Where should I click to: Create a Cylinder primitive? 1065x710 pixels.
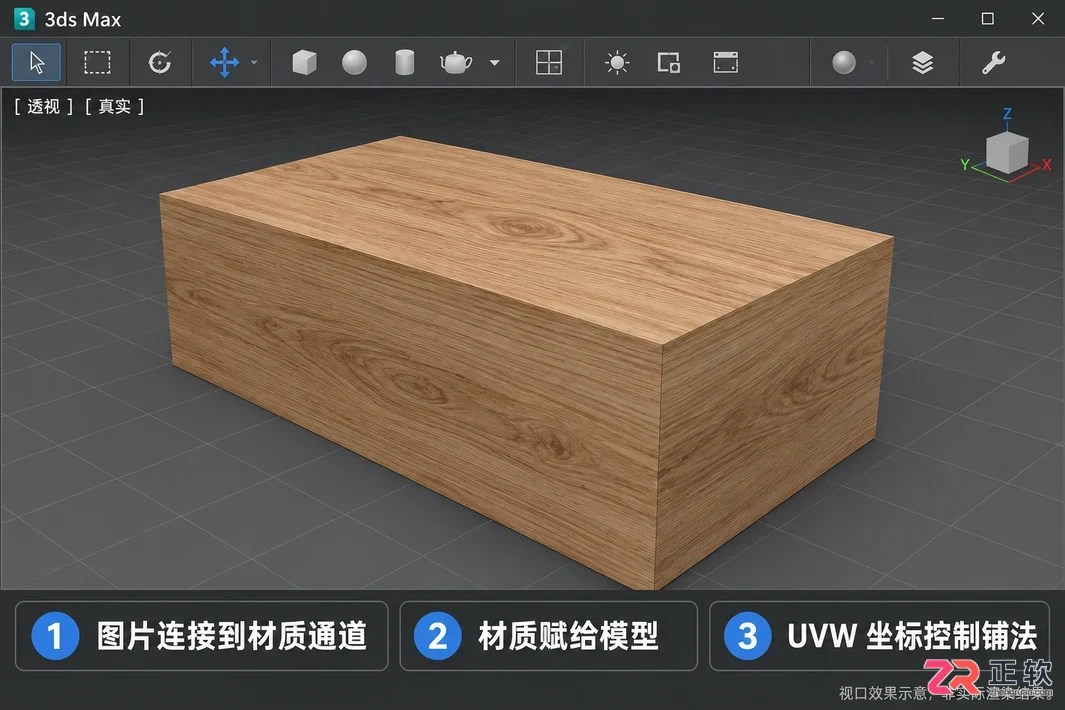pos(405,63)
